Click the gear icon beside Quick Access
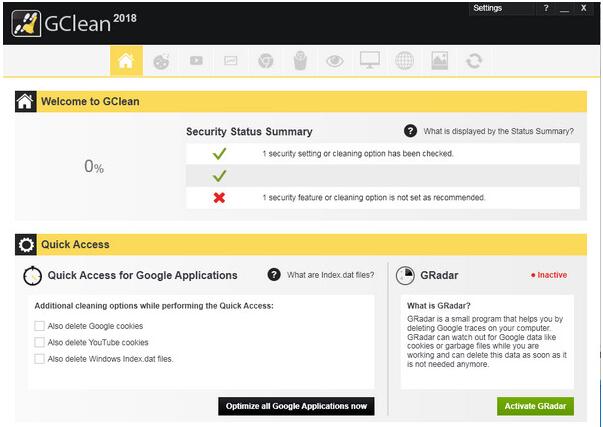 tap(26, 245)
